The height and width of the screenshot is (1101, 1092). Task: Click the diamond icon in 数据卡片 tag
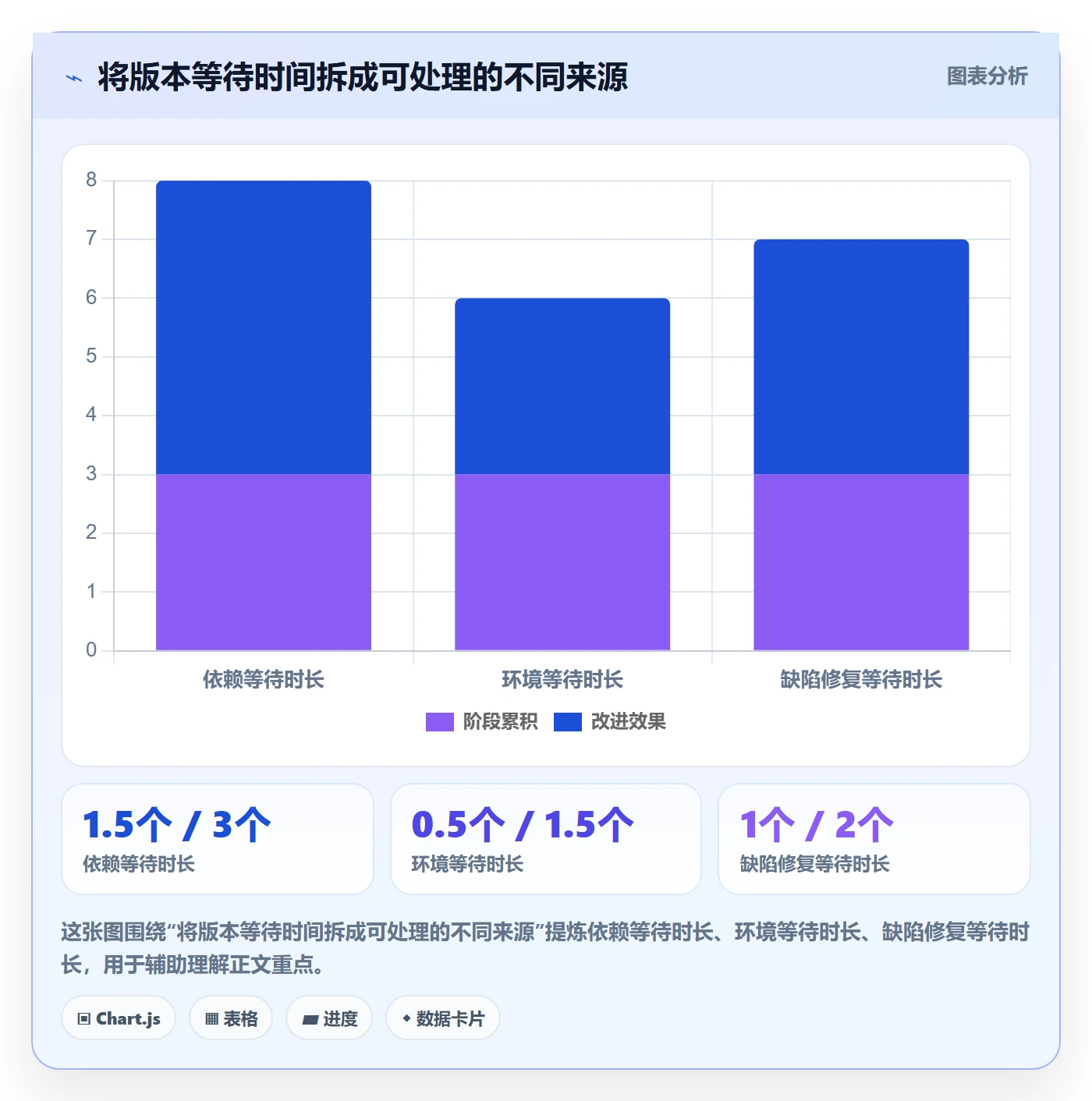point(406,1018)
